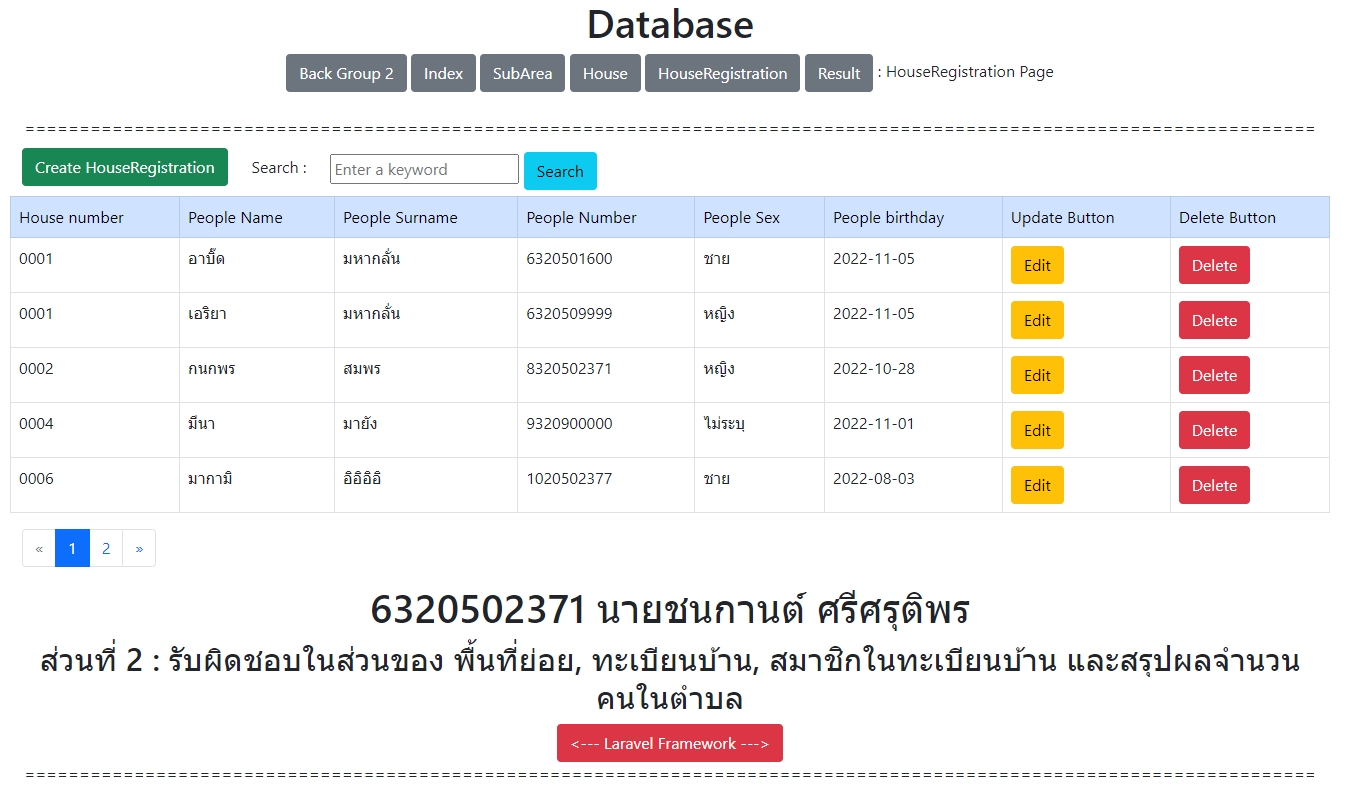Click the Search : label
The width and height of the screenshot is (1364, 810).
279,168
